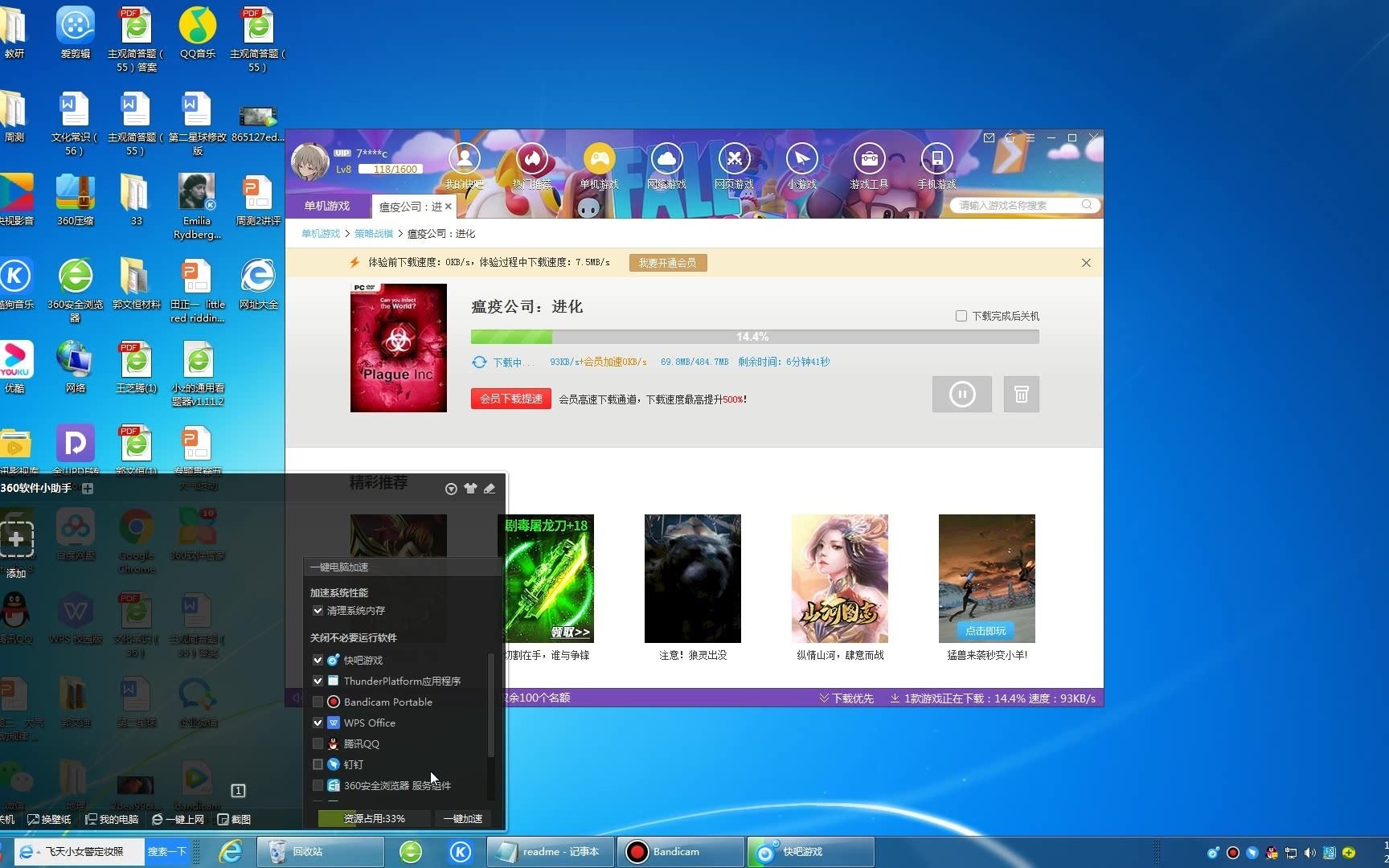The height and width of the screenshot is (868, 1389).
Task: Uncheck 快吧游戏 in the close-software list
Action: 318,660
